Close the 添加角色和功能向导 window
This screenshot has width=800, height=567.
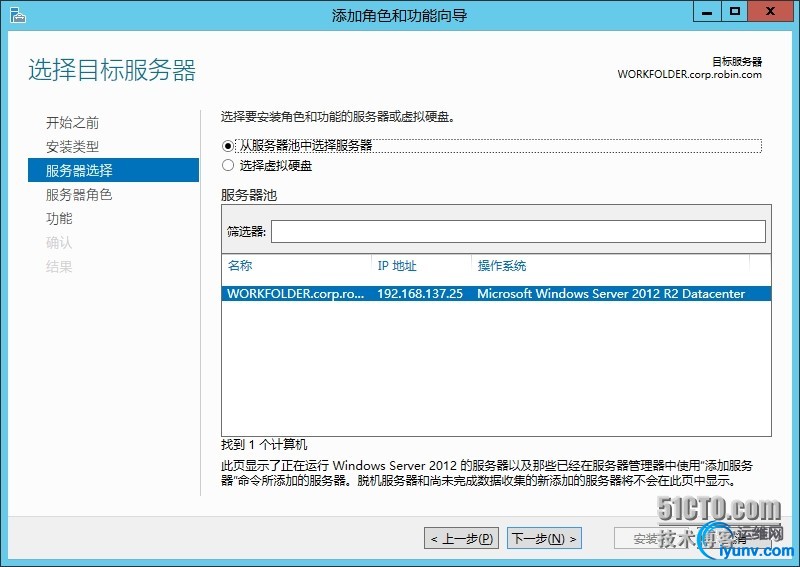pos(770,11)
